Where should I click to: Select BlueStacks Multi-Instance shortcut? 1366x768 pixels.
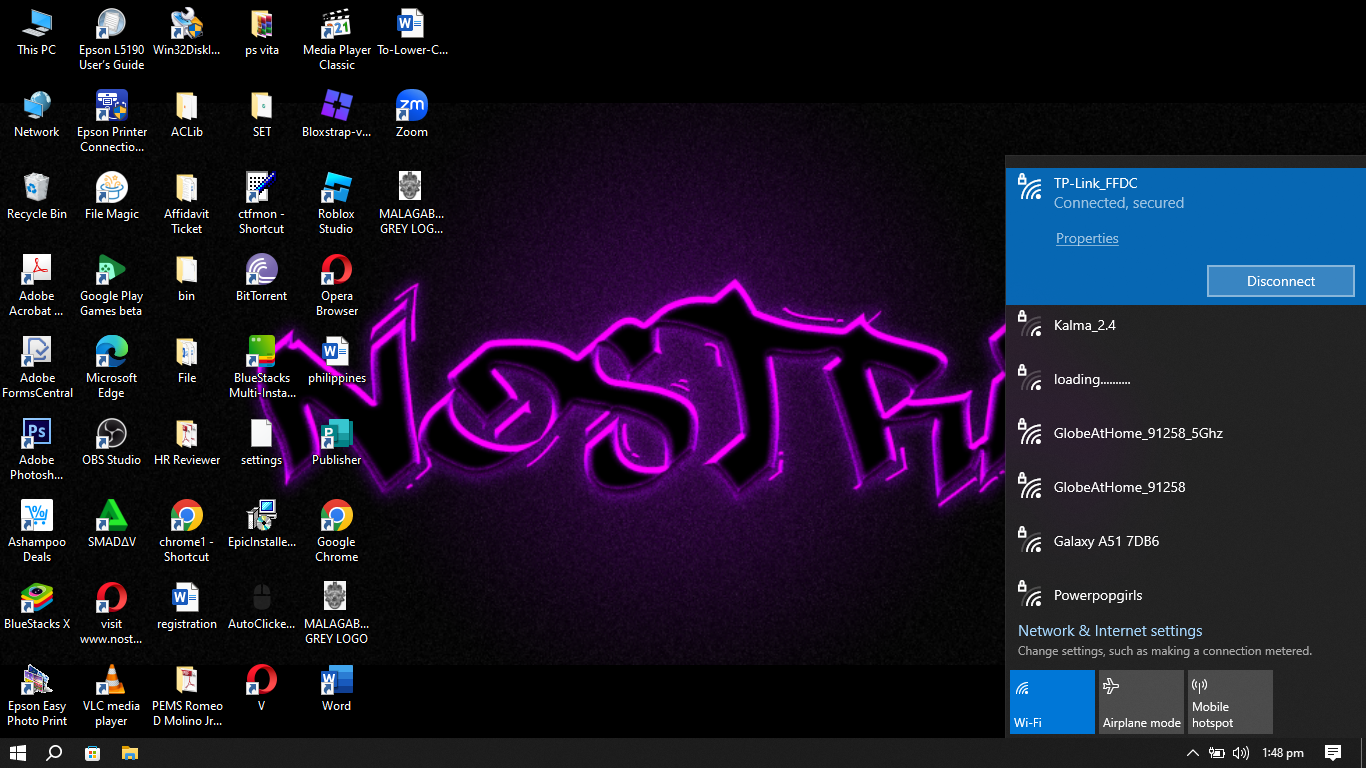(262, 368)
